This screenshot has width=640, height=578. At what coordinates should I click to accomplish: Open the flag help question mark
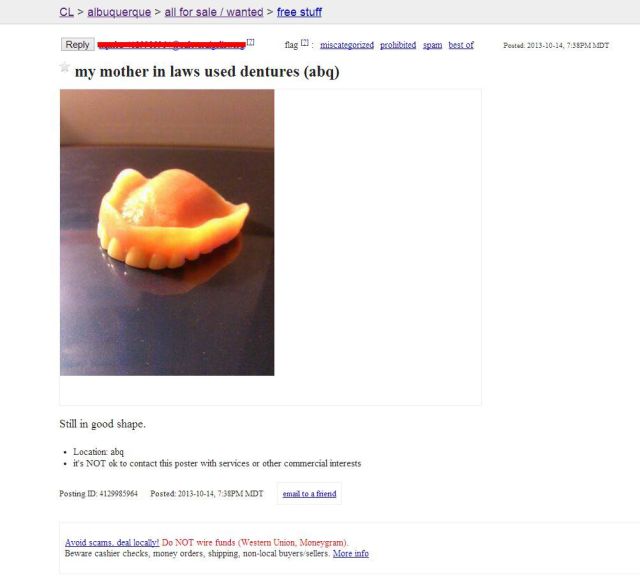pos(304,42)
